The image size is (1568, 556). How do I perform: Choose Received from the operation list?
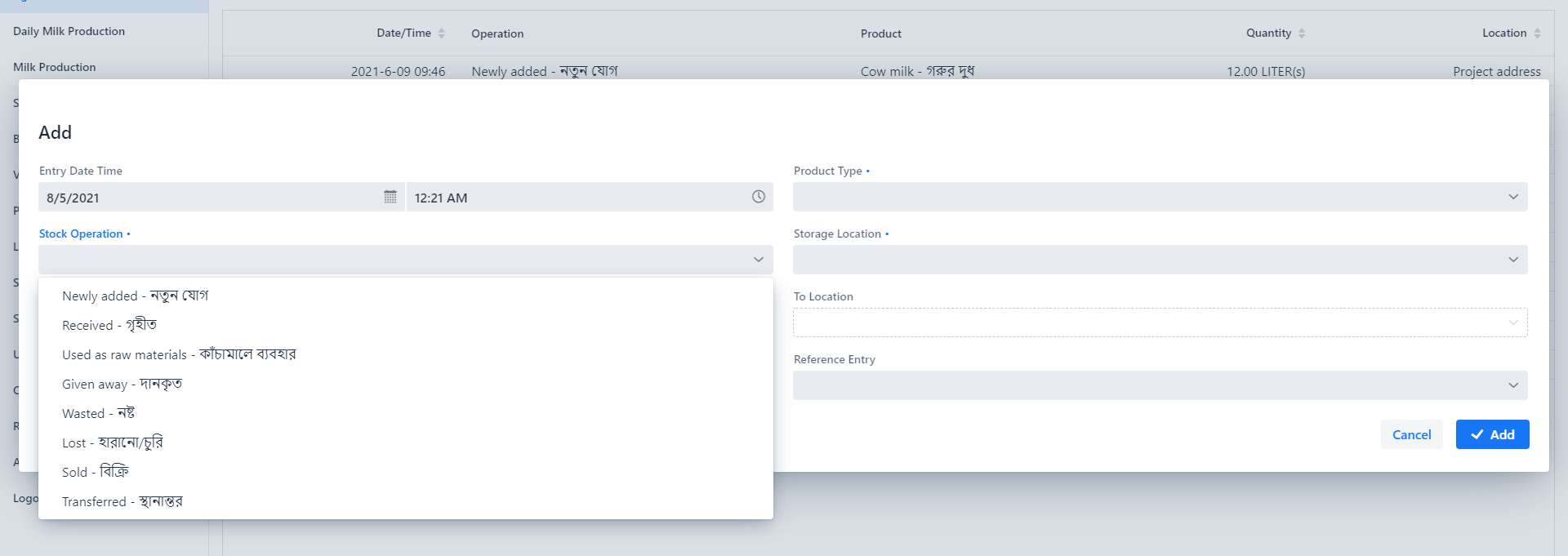[x=109, y=325]
